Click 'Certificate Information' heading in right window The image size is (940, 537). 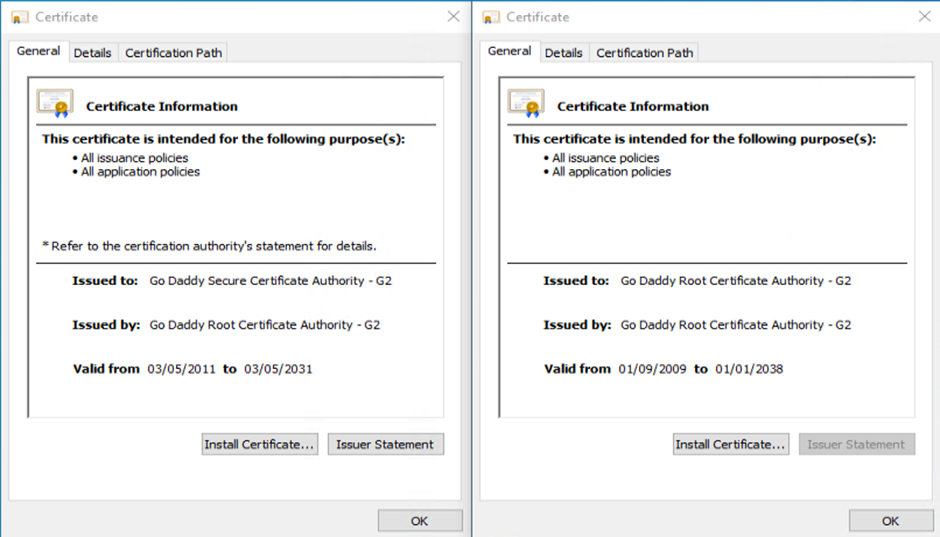pos(633,107)
